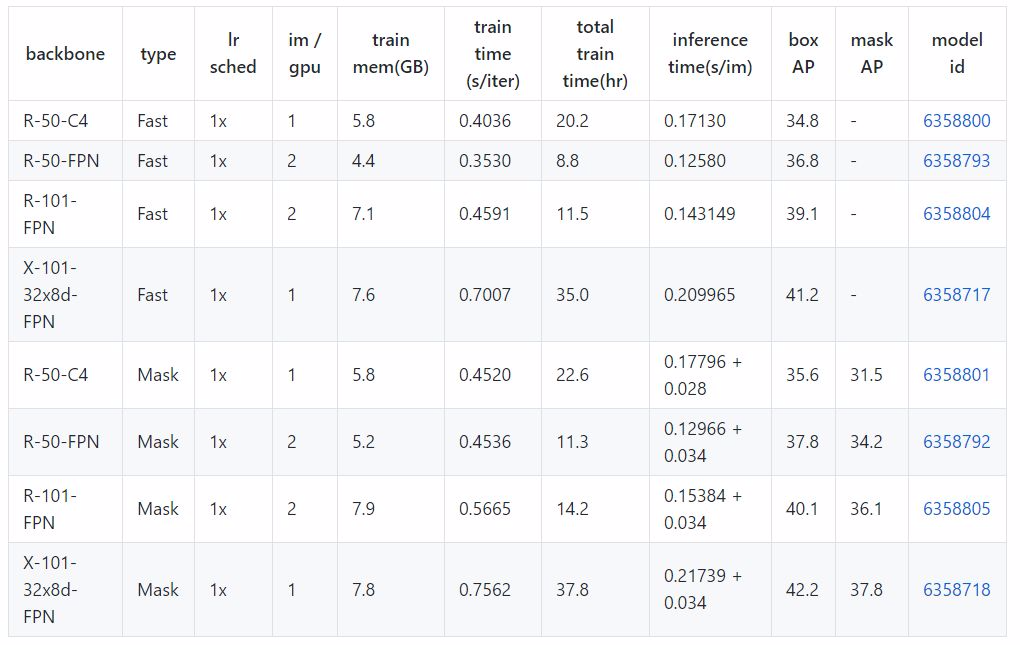
Task: Open the 6358801 model link
Action: click(x=956, y=375)
